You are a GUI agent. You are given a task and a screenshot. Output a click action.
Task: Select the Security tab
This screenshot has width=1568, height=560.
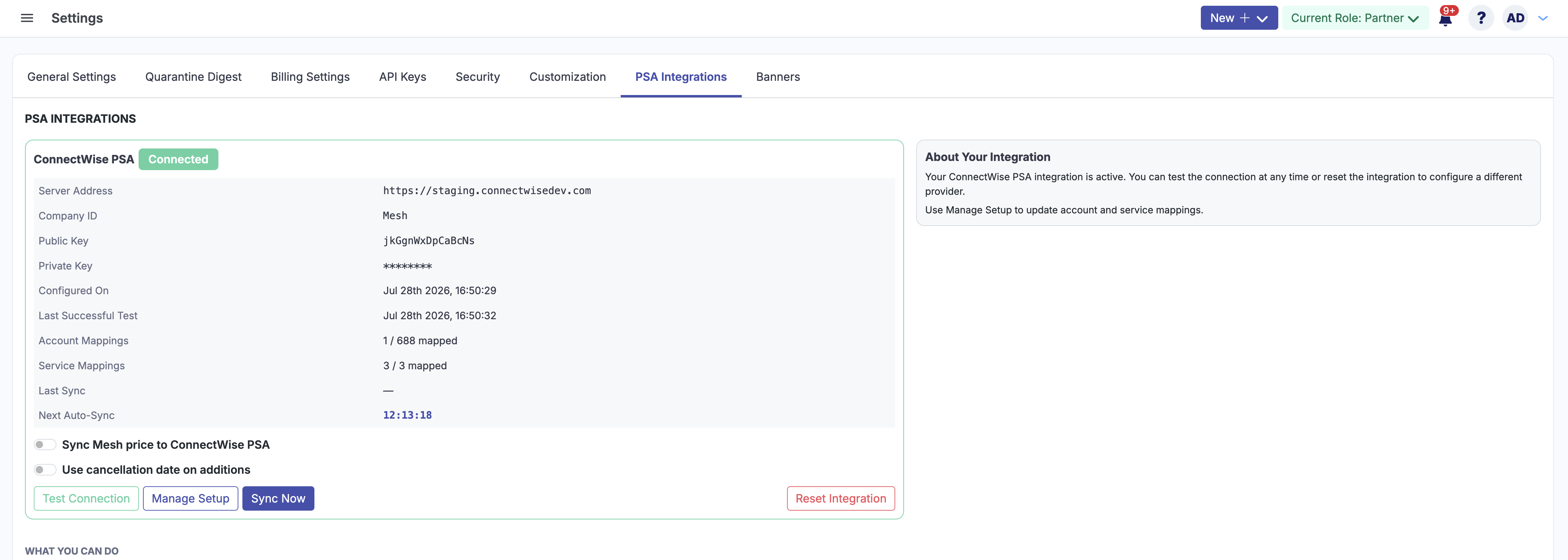point(477,77)
